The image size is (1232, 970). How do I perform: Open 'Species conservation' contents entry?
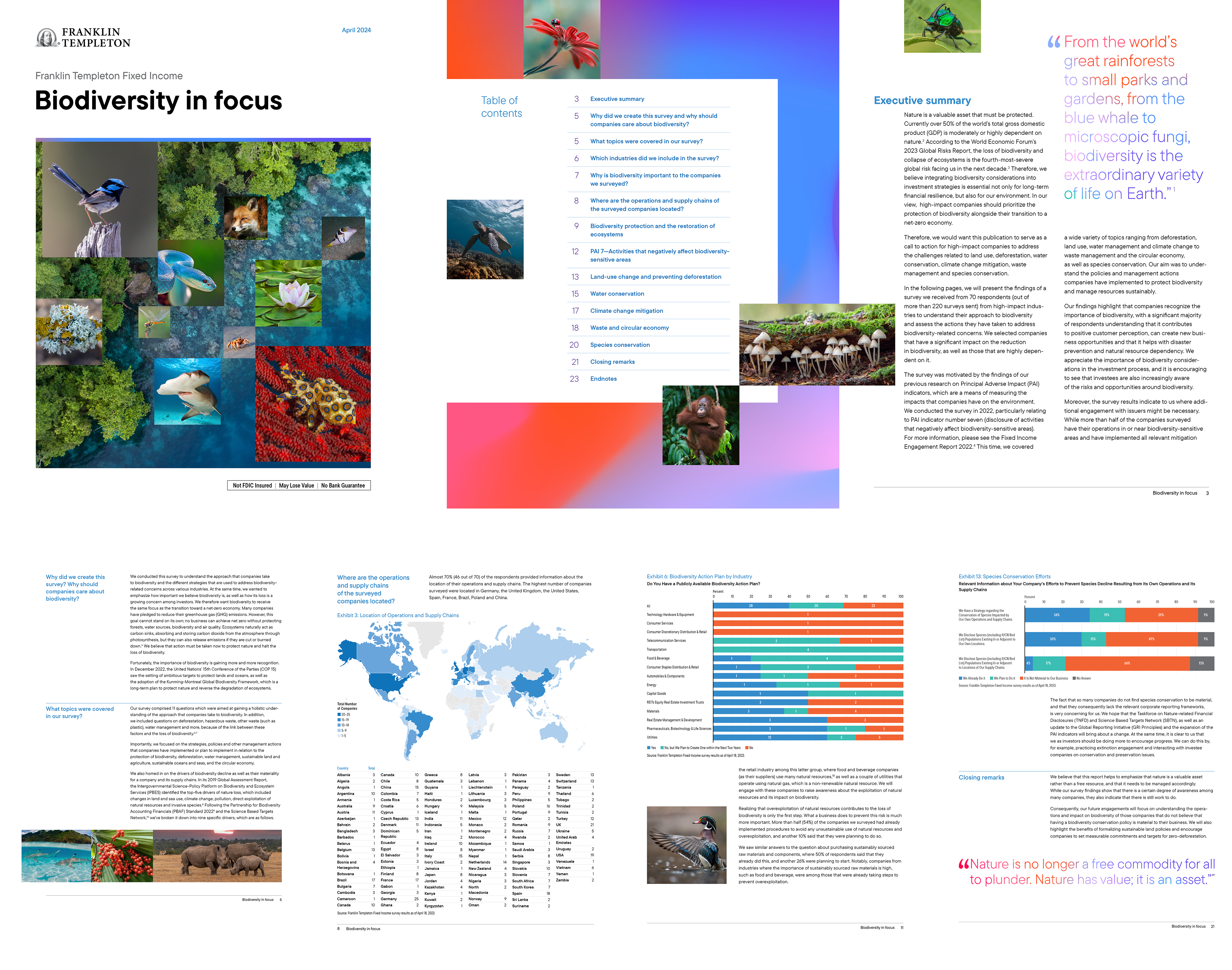point(620,345)
